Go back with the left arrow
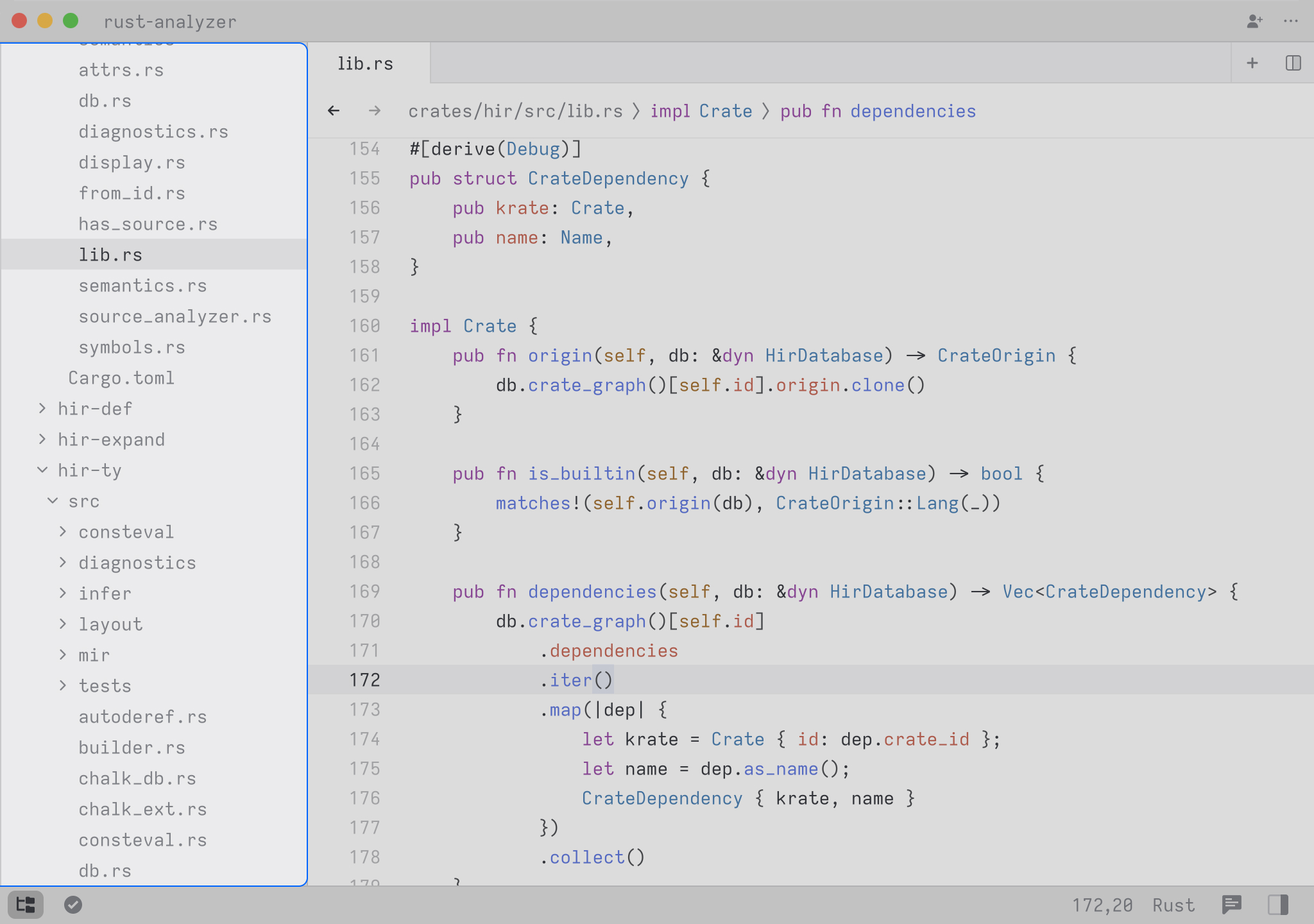 [334, 111]
